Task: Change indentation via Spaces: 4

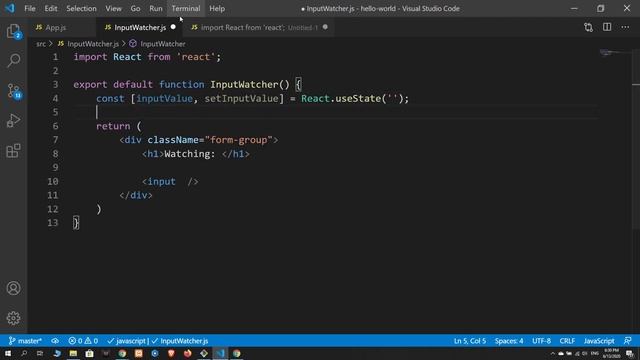Action: tap(509, 341)
